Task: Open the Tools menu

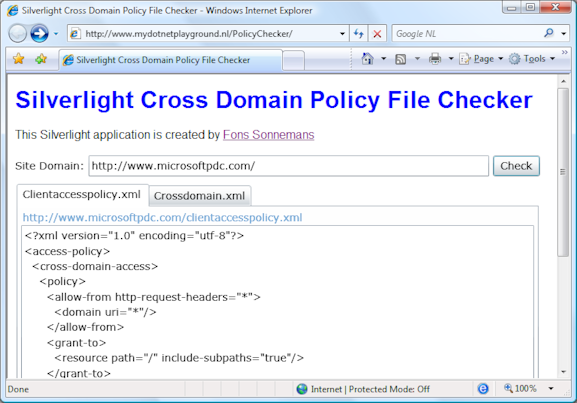Action: point(532,59)
